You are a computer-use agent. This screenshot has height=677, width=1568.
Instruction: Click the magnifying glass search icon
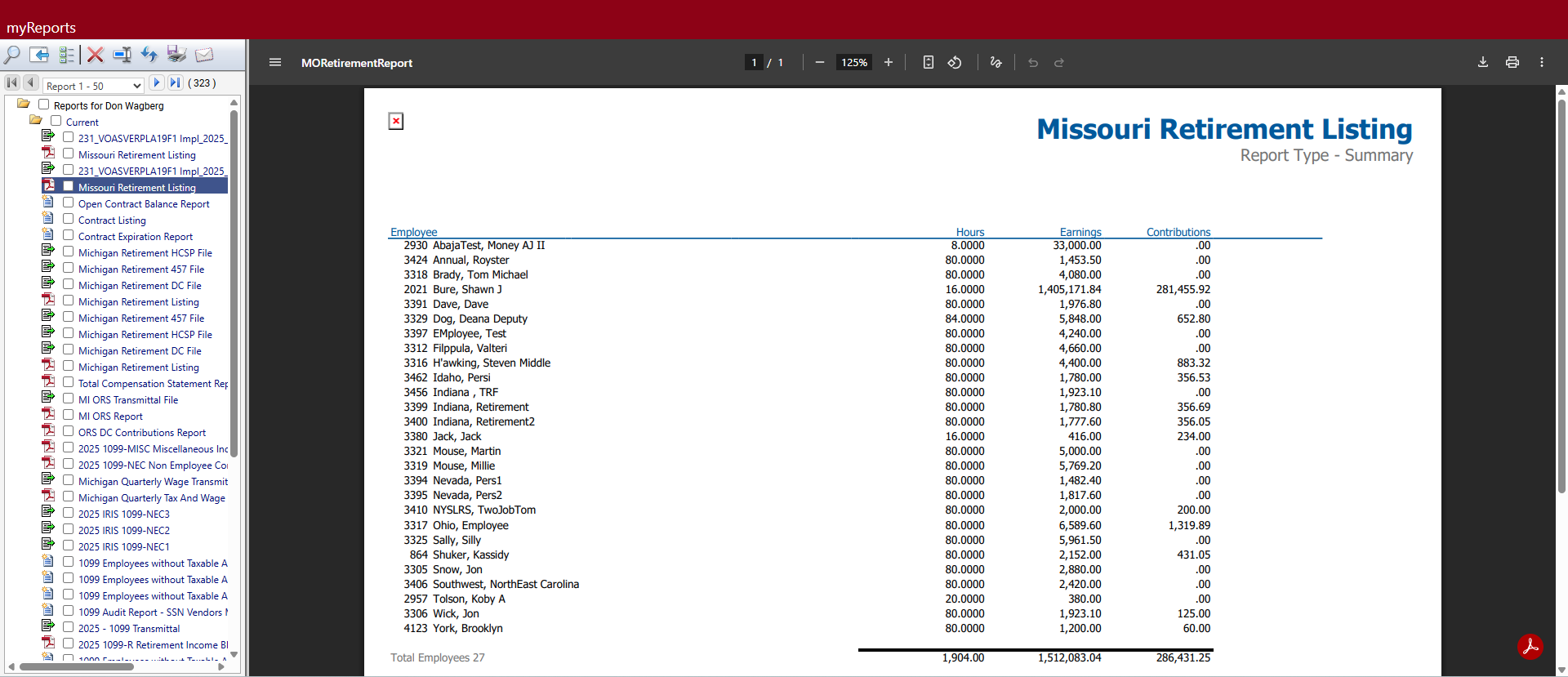[12, 55]
